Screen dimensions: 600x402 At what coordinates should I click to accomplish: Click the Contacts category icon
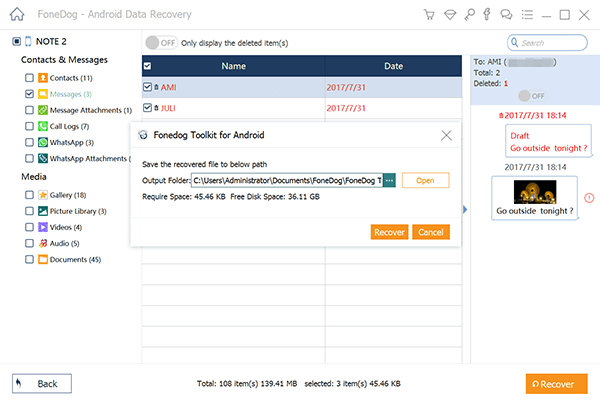[x=43, y=78]
